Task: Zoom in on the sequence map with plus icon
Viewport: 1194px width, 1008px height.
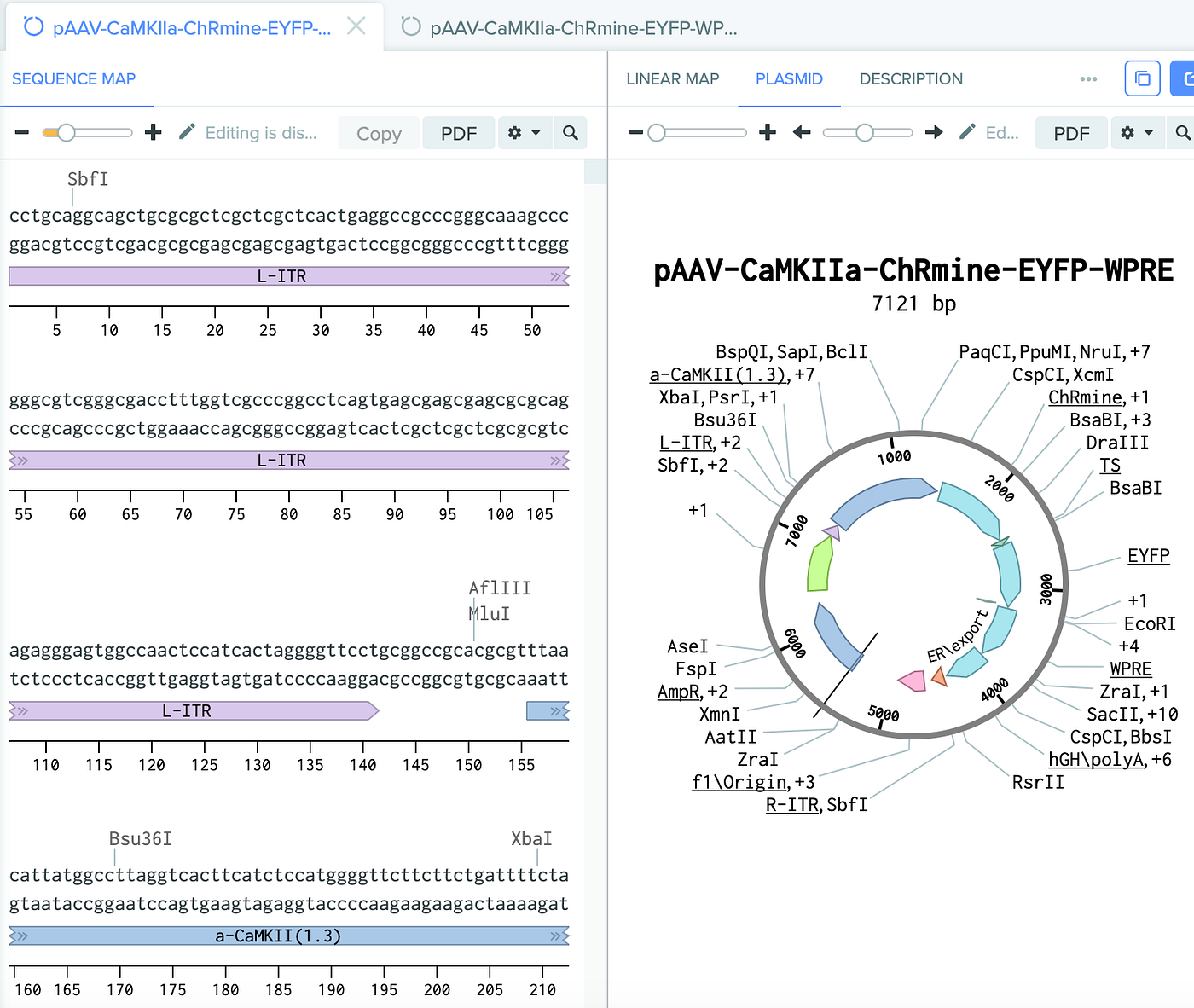Action: tap(153, 132)
